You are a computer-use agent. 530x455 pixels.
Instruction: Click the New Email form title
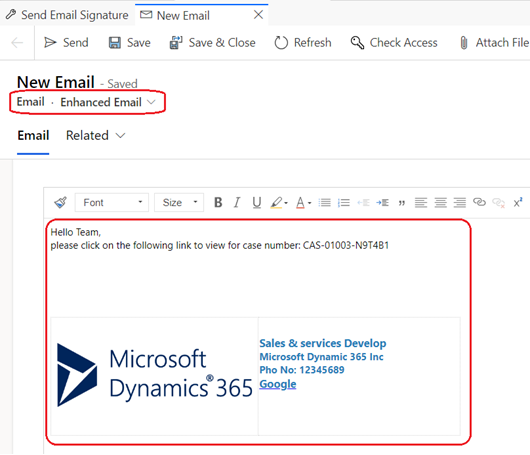point(56,82)
